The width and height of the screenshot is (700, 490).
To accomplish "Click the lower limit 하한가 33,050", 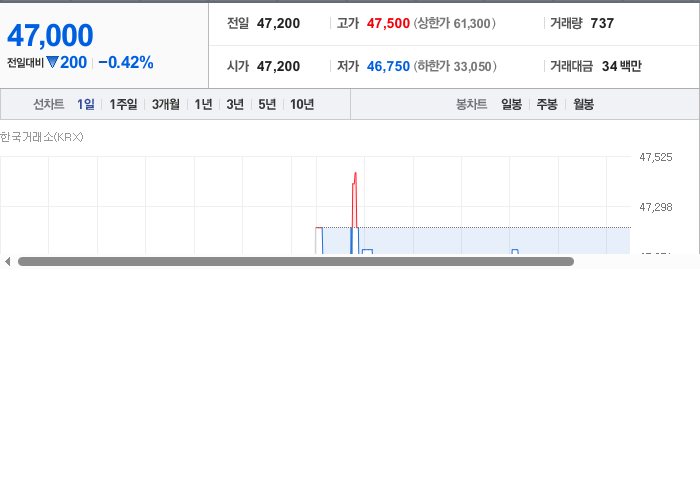I will tap(455, 66).
